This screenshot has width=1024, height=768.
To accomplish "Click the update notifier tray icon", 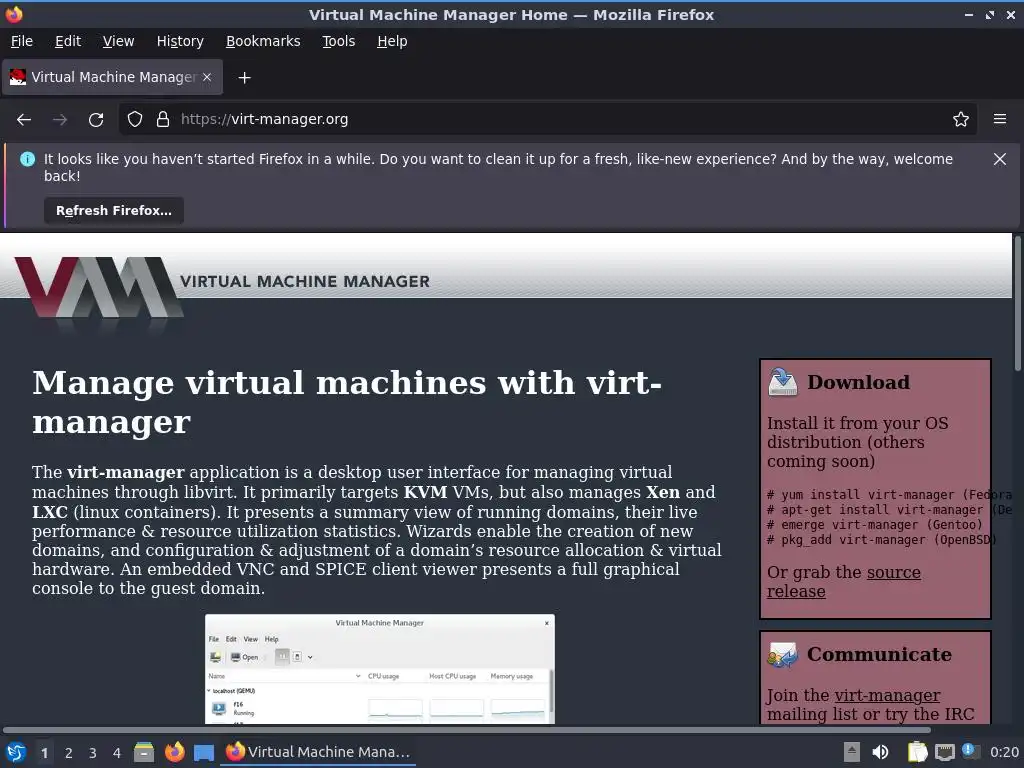I will click(970, 751).
